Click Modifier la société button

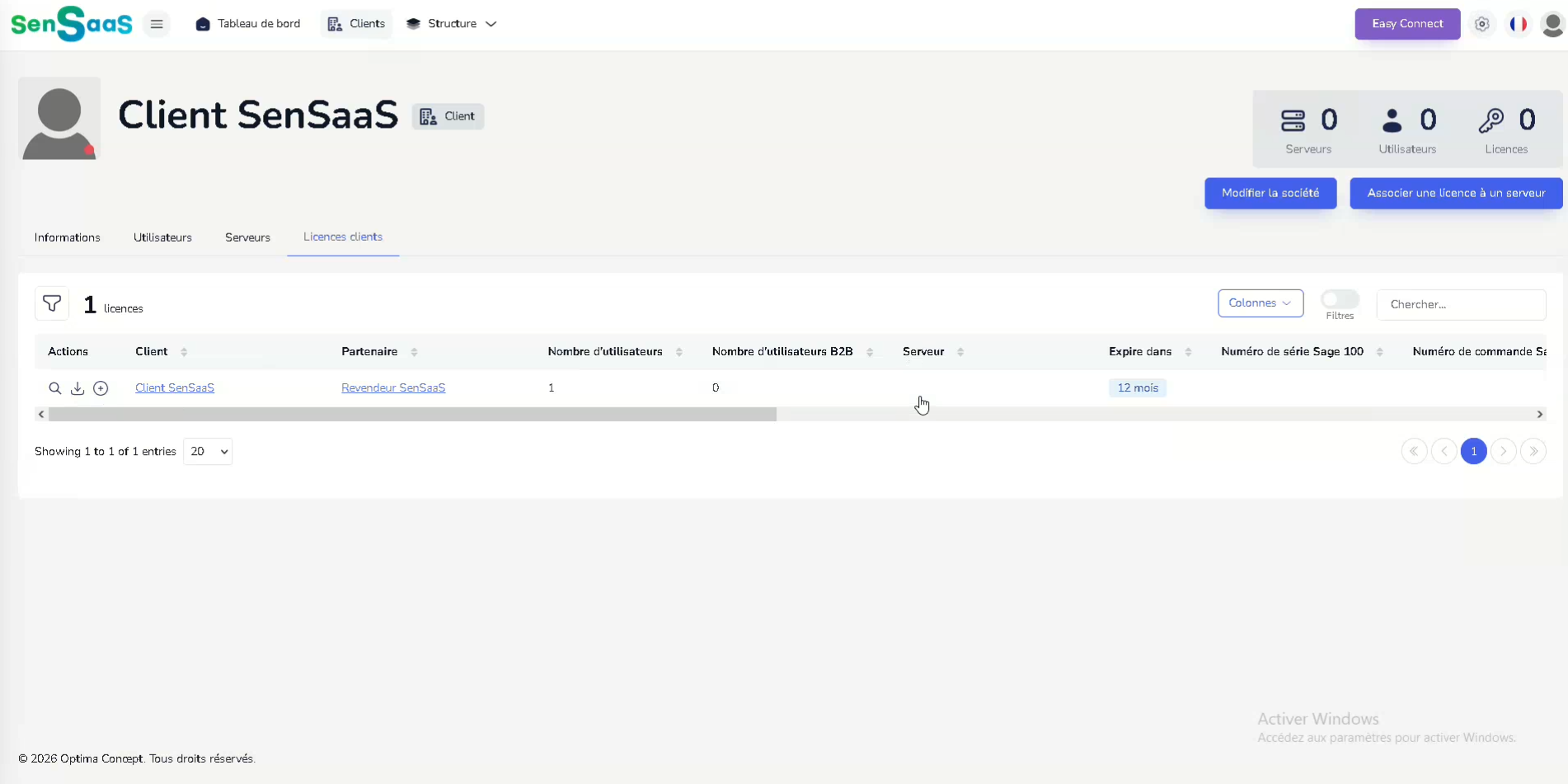click(x=1270, y=193)
